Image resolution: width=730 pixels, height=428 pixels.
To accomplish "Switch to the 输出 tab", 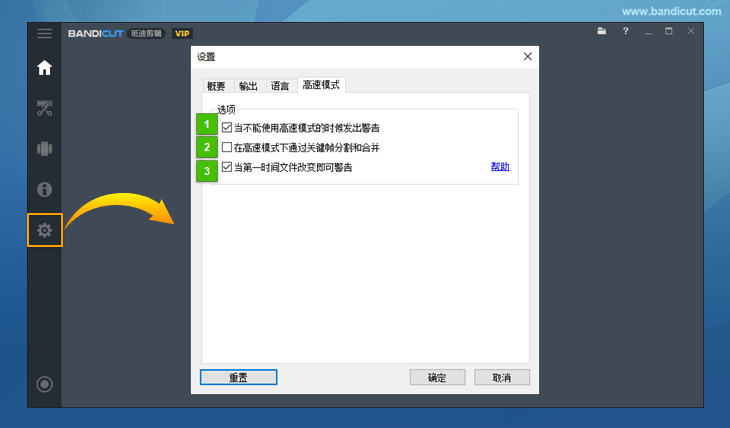I will (x=248, y=86).
